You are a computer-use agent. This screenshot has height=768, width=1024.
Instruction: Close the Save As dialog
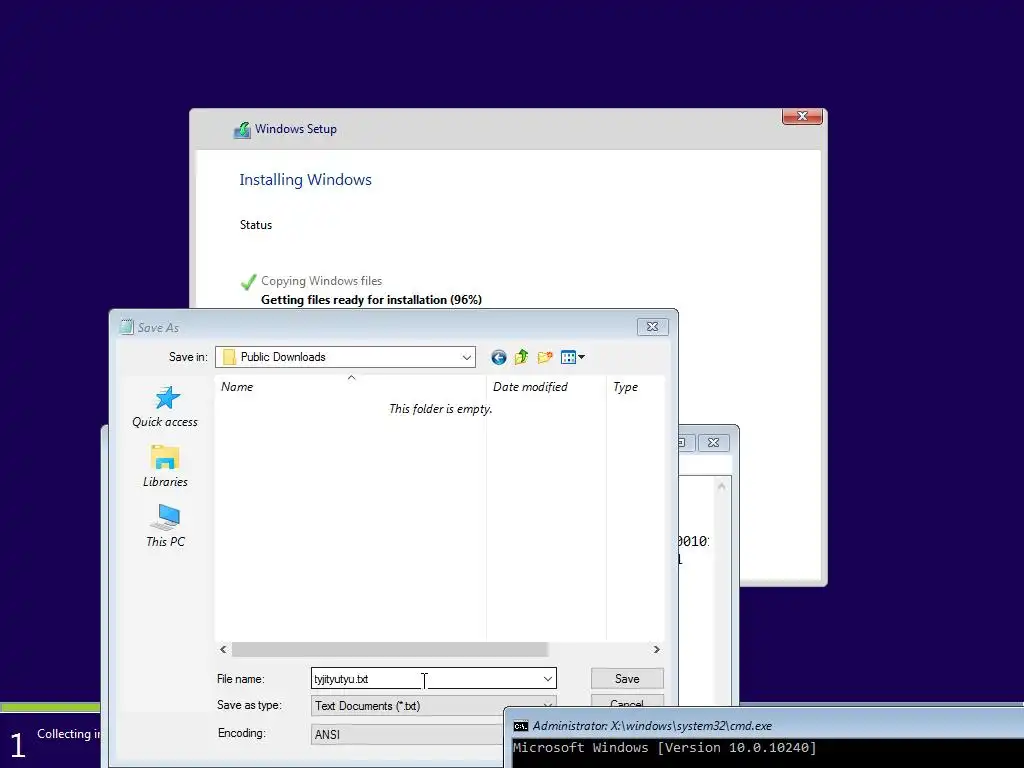click(652, 327)
